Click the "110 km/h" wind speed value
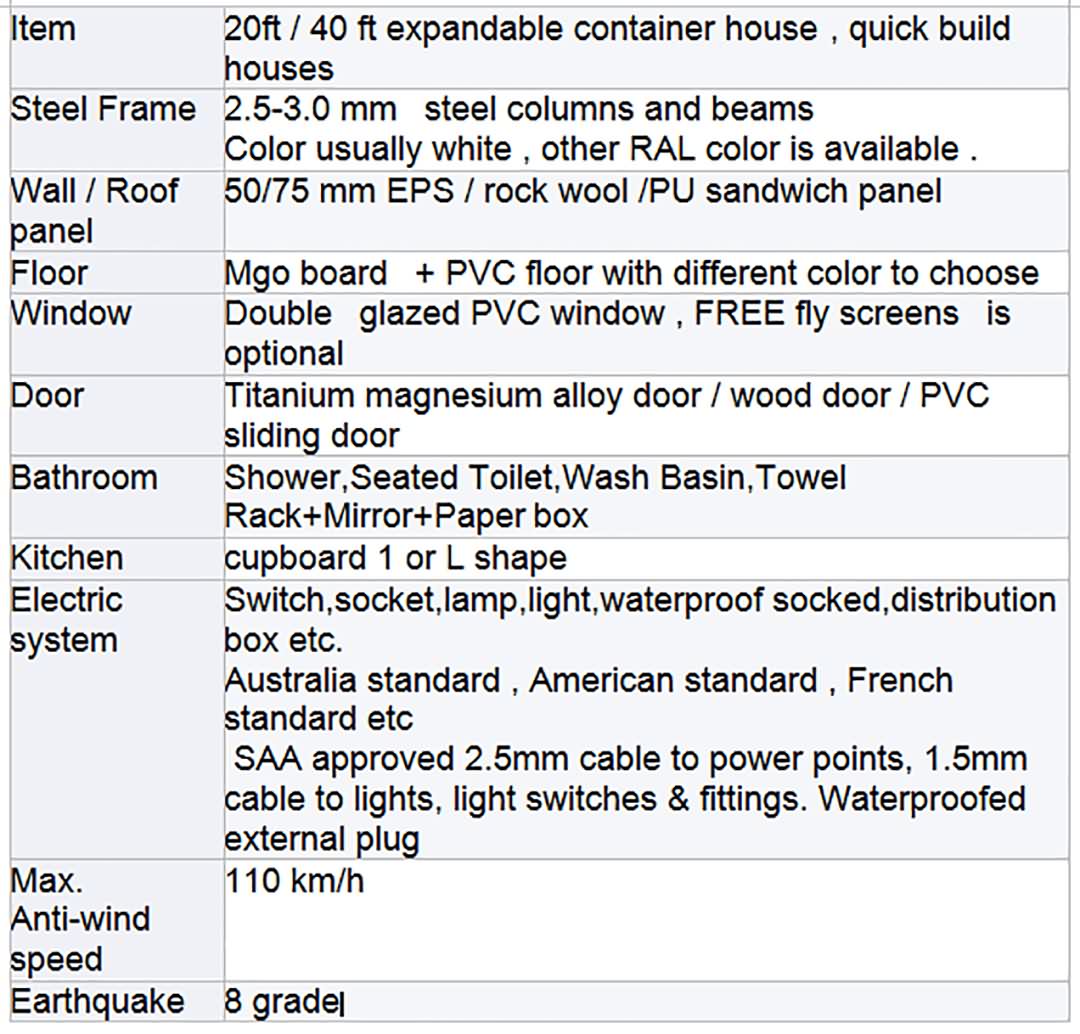This screenshot has width=1080, height=1034. [x=294, y=881]
